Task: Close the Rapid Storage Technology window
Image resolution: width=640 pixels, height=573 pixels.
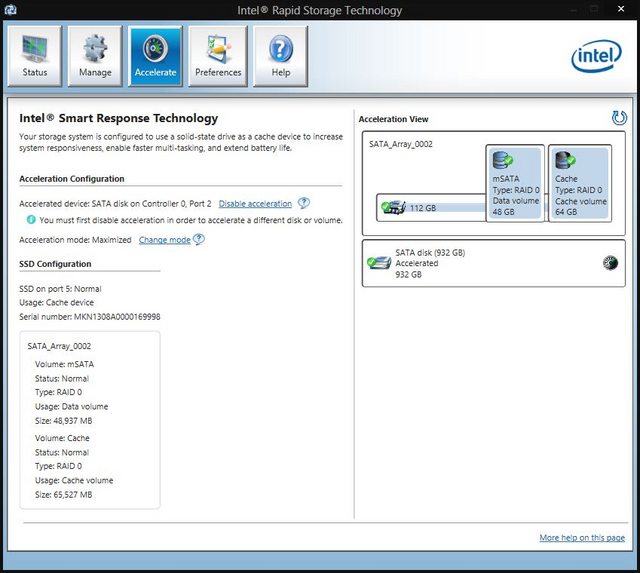Action: (621, 9)
